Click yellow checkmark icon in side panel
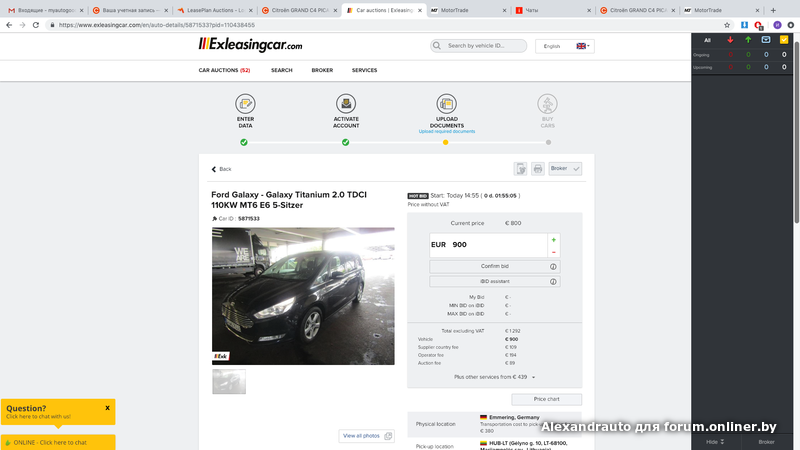 tap(784, 40)
